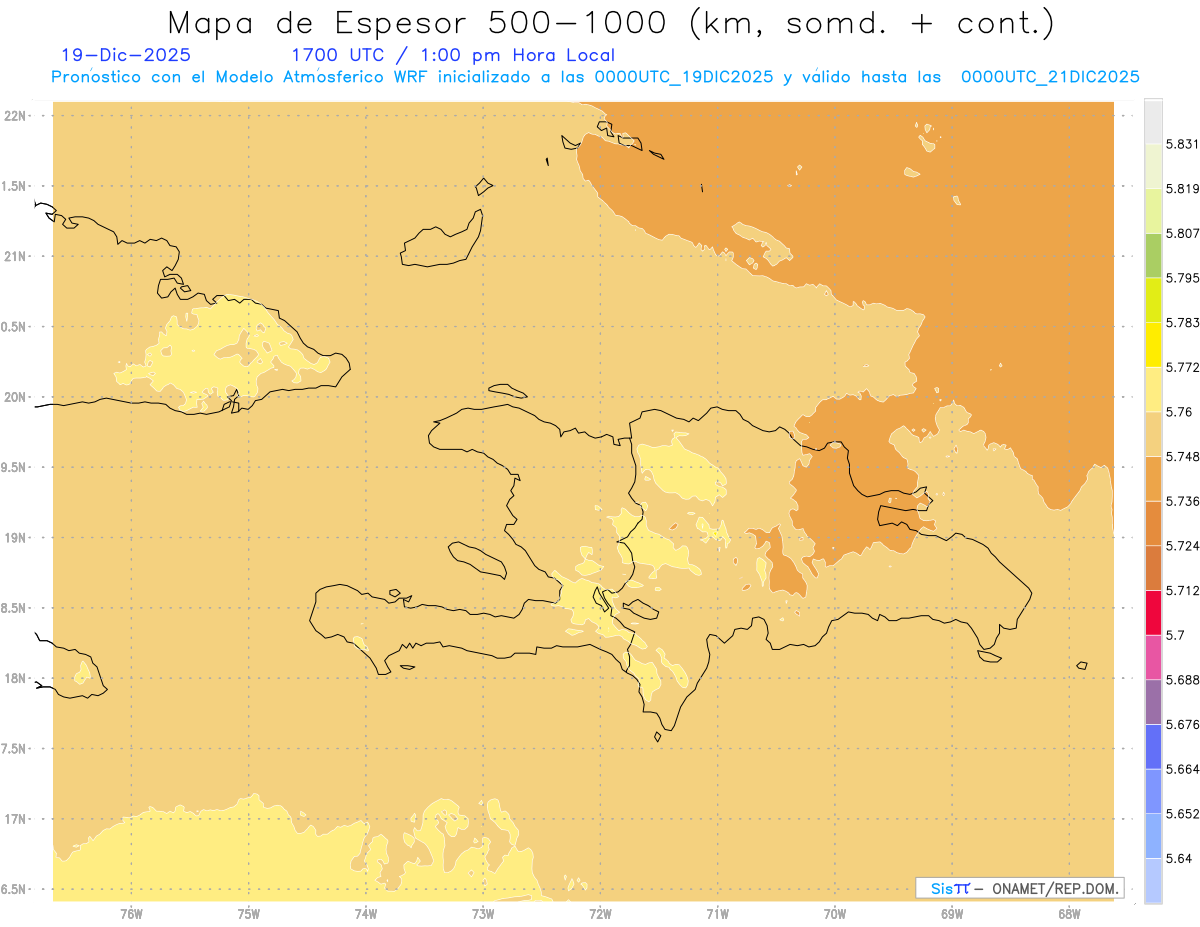Click the legend value 5.688

click(1182, 680)
